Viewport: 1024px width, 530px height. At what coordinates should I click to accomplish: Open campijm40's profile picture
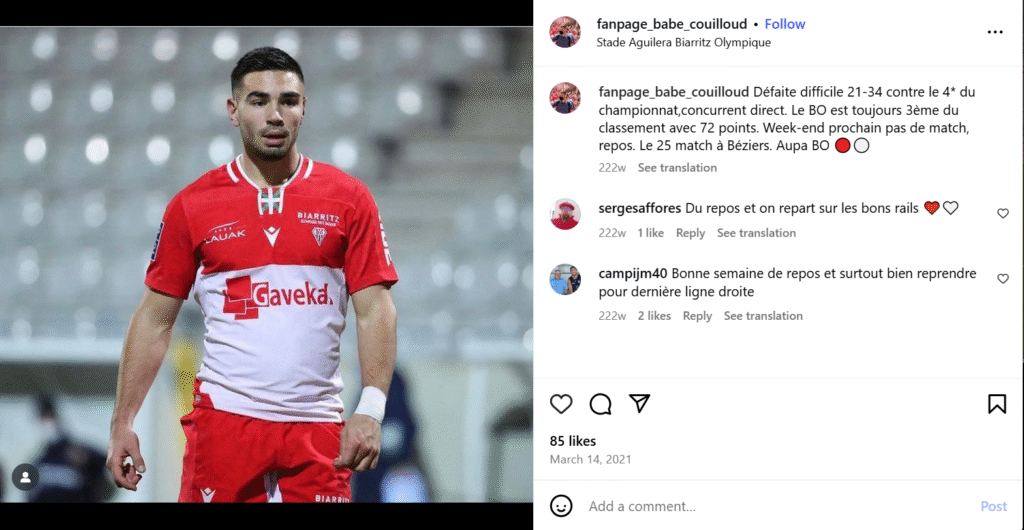565,280
